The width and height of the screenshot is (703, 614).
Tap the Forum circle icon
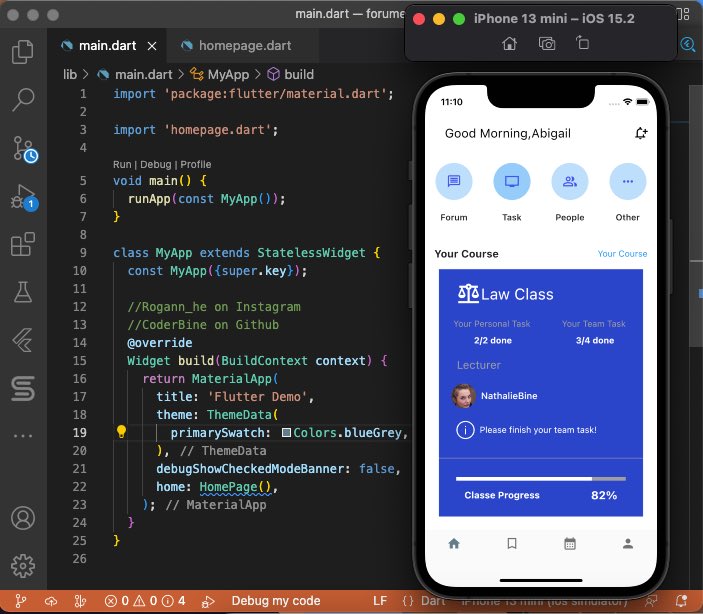pyautogui.click(x=454, y=181)
